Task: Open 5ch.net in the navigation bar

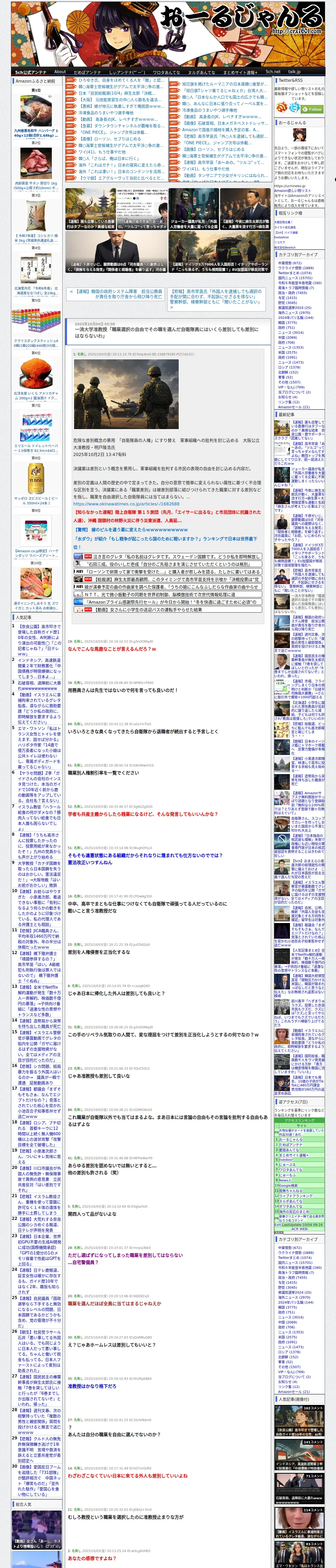Action: coord(273,72)
